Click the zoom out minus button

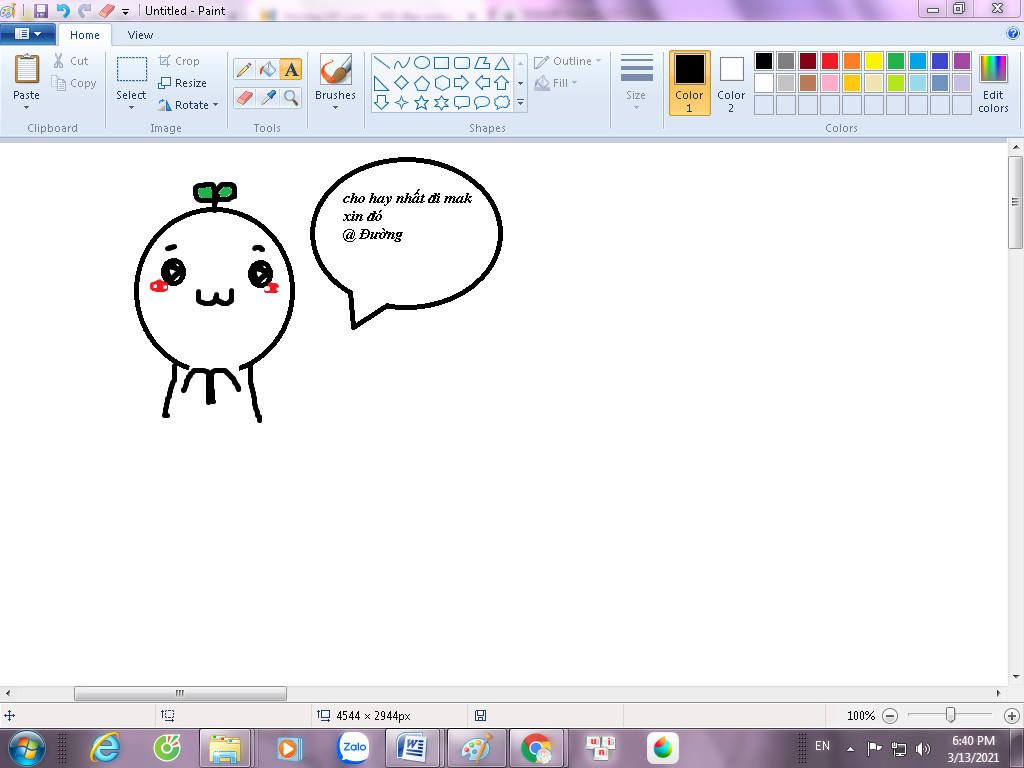tap(889, 716)
